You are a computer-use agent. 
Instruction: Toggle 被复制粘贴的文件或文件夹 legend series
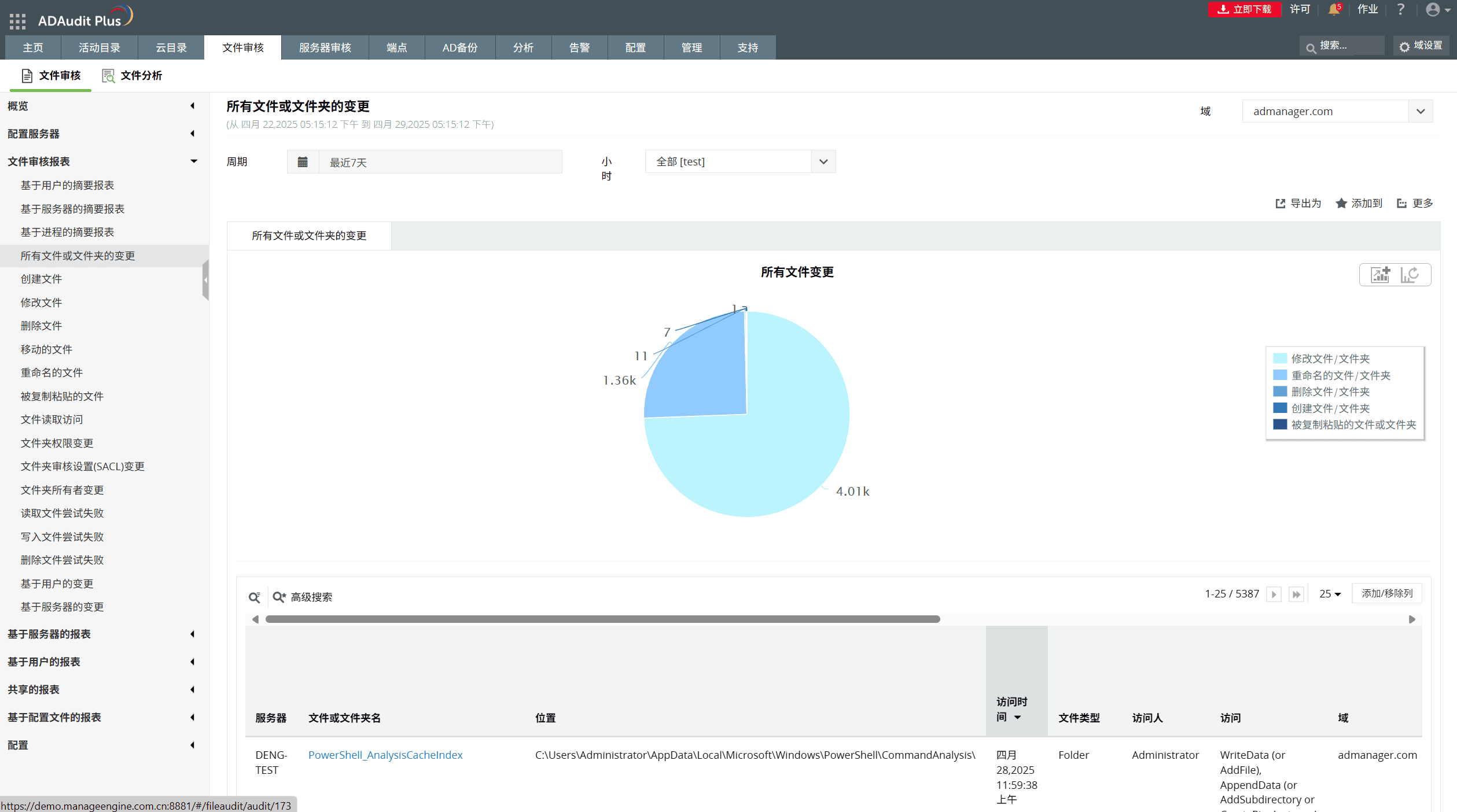(1353, 425)
